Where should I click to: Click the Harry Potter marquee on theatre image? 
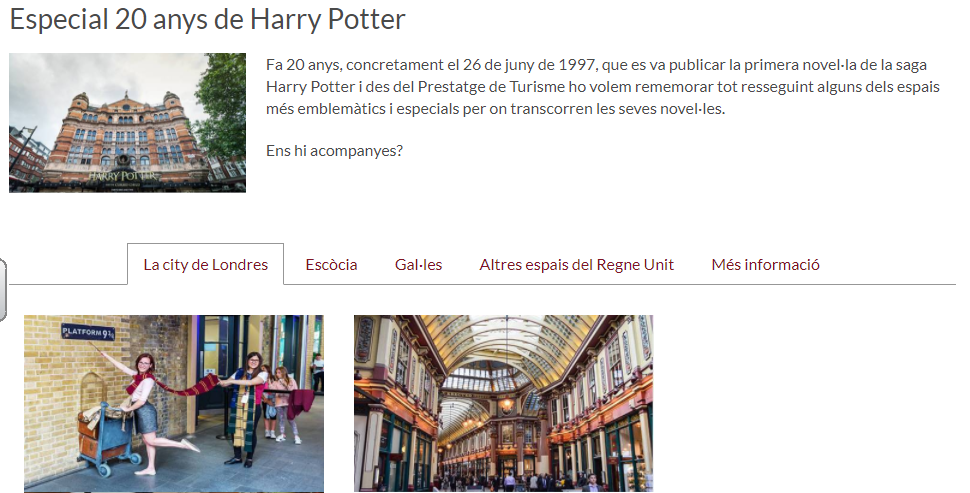click(123, 176)
